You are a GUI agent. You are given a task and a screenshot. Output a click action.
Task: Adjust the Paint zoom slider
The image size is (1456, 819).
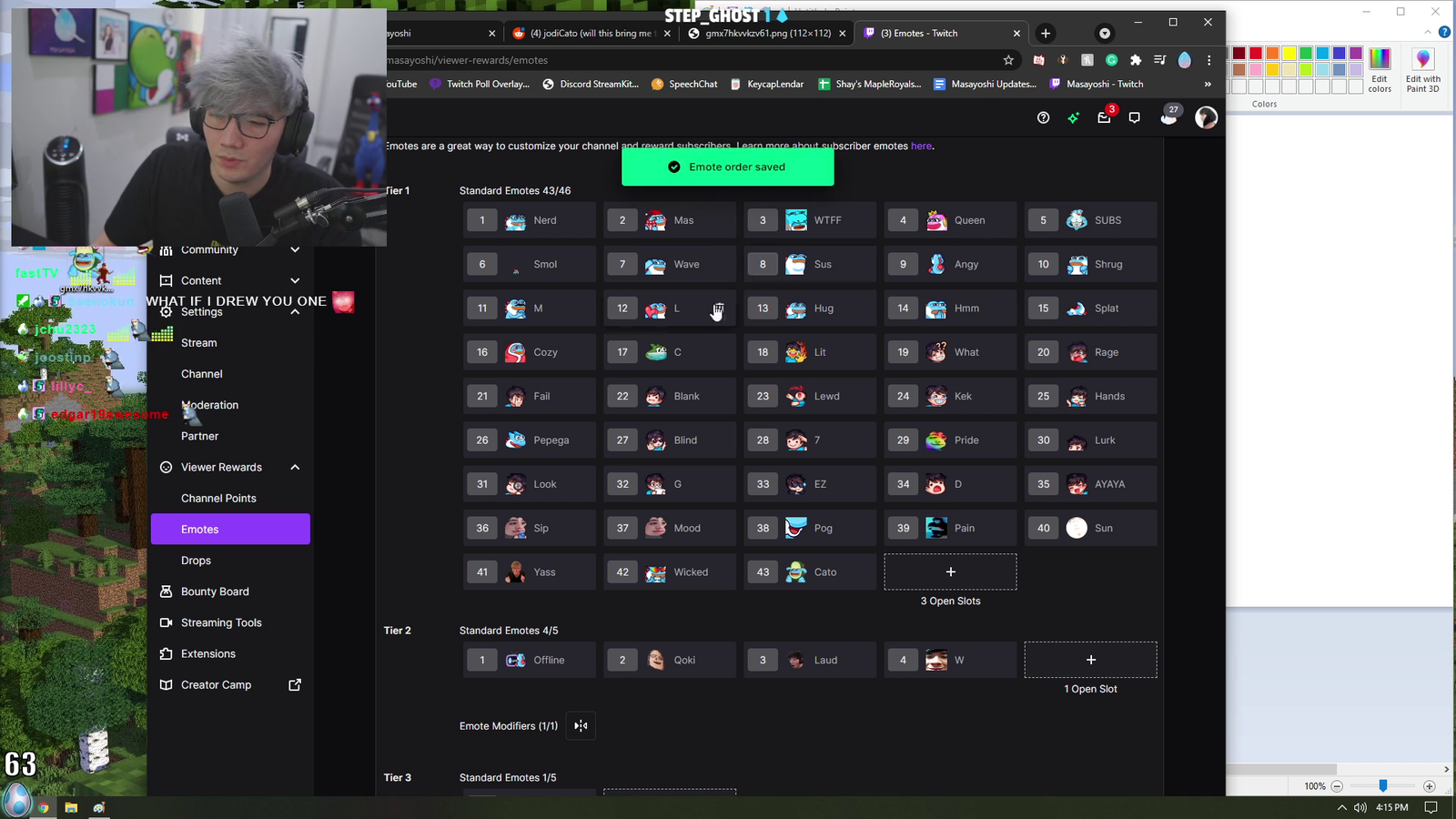[1382, 785]
